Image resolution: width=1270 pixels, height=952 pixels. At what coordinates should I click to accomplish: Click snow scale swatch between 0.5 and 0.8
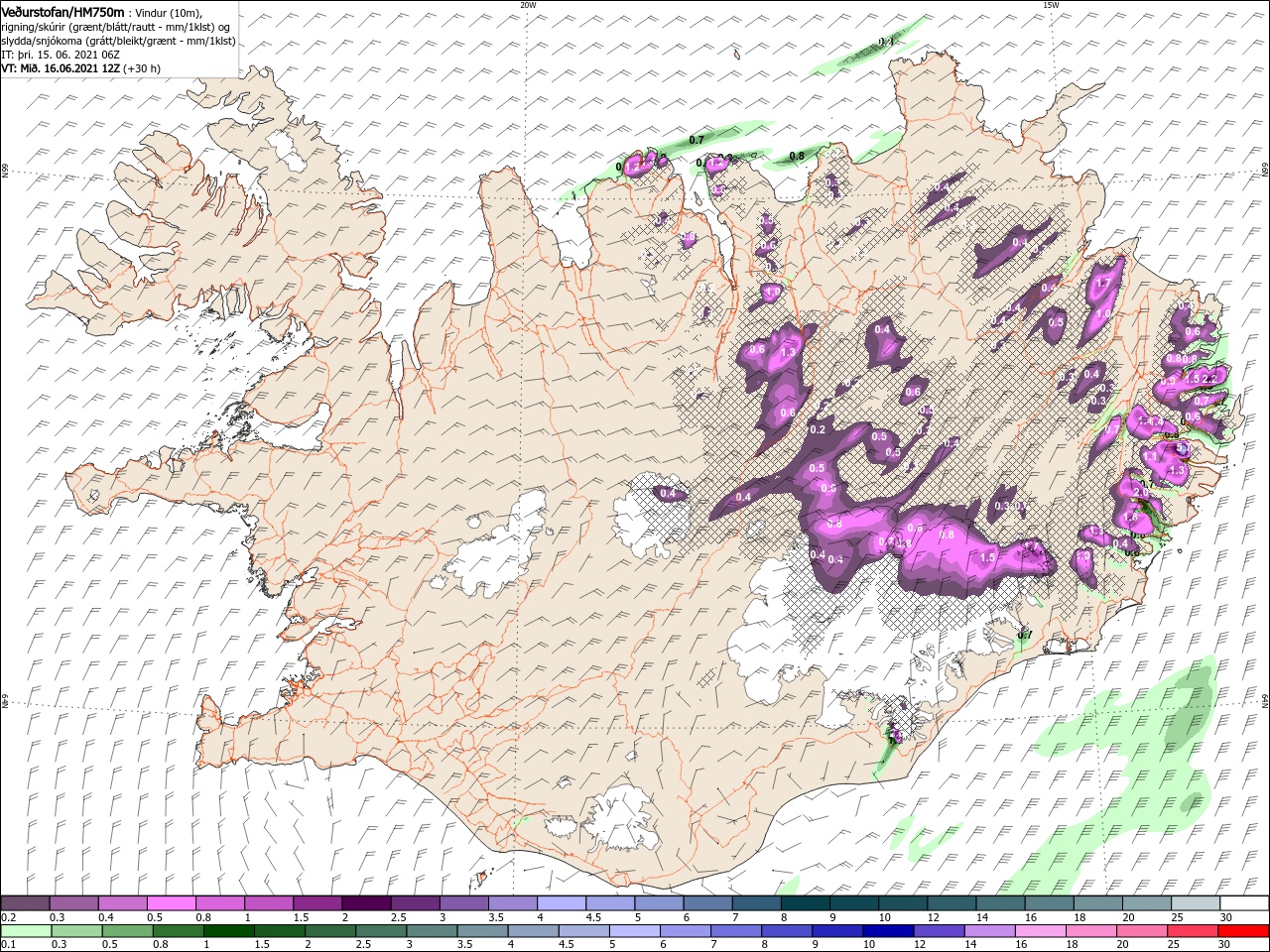pos(171,903)
